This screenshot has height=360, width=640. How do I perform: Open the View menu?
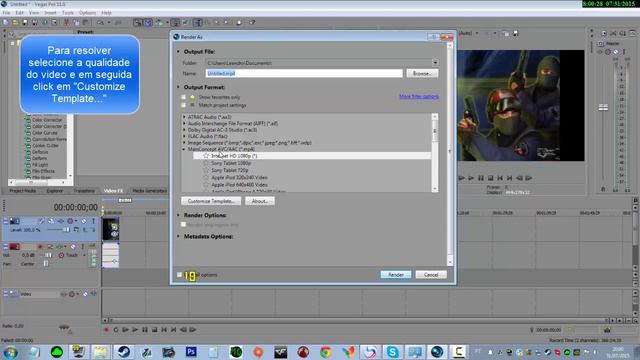point(34,13)
